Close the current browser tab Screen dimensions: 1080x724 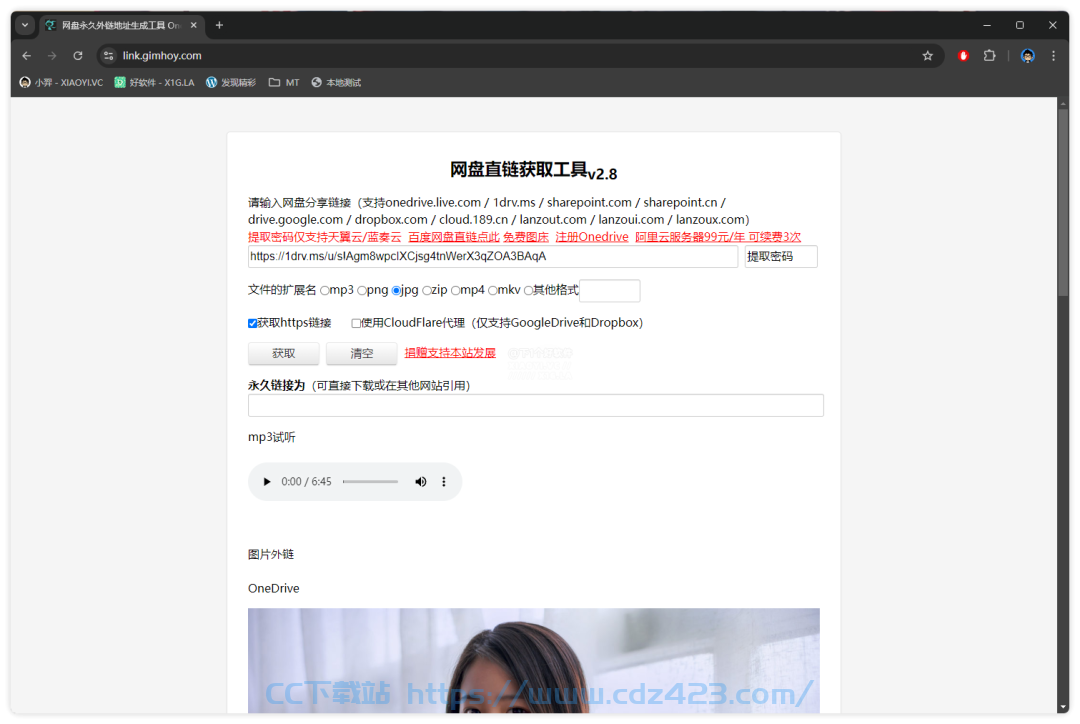coord(194,25)
